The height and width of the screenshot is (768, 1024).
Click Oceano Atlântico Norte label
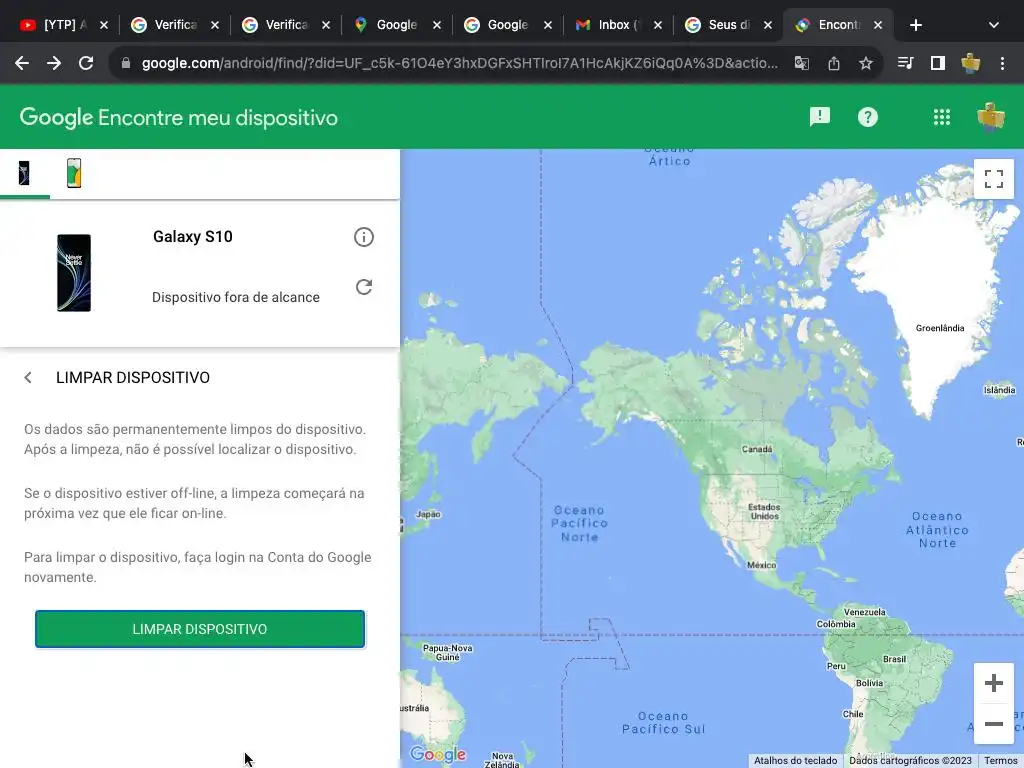(937, 530)
